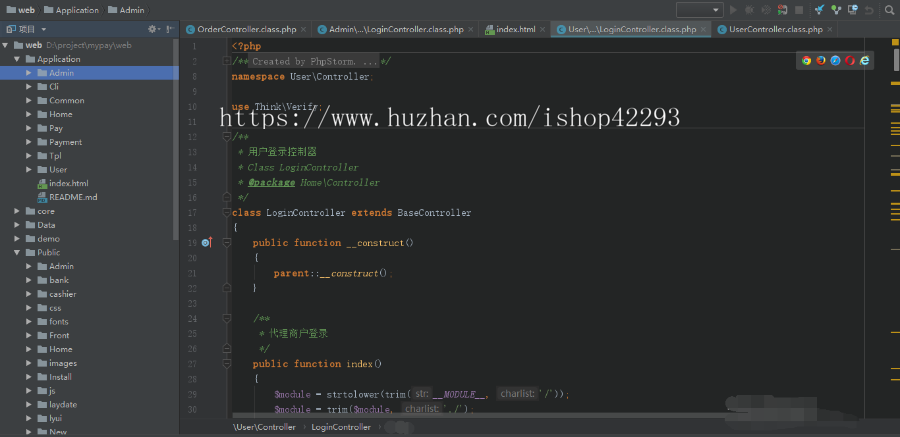
Task: Expand the Common folder arrow
Action: tap(29, 100)
